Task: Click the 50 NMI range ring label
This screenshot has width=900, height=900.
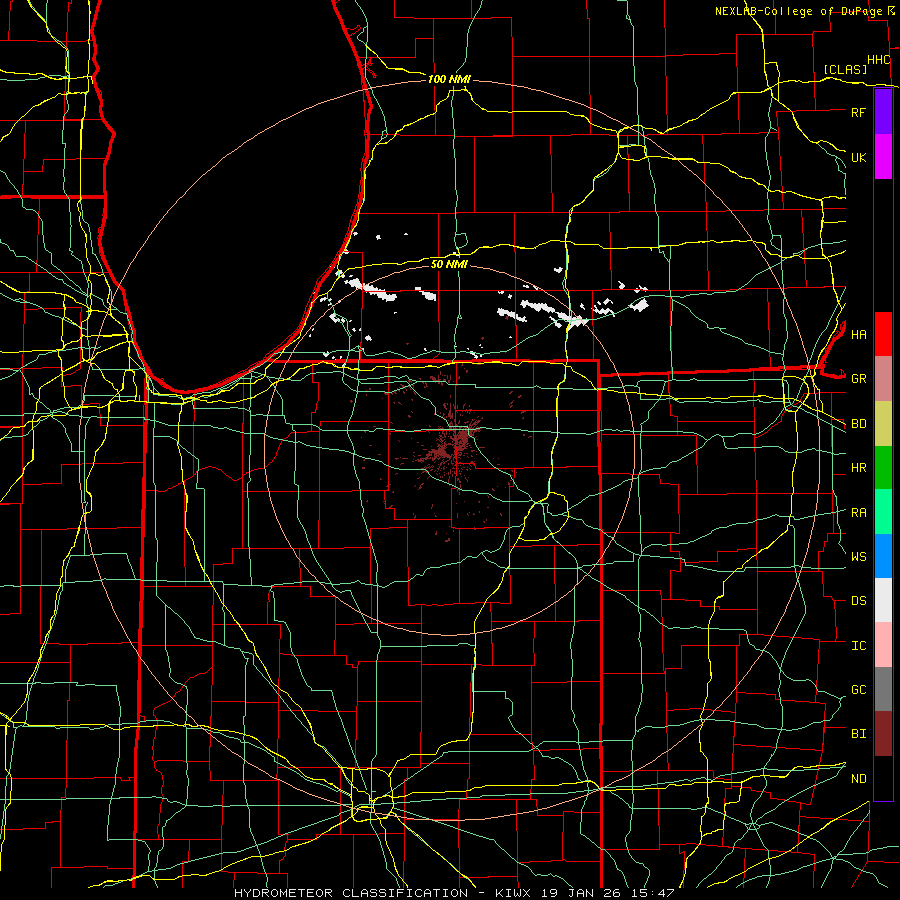Action: pos(449,264)
